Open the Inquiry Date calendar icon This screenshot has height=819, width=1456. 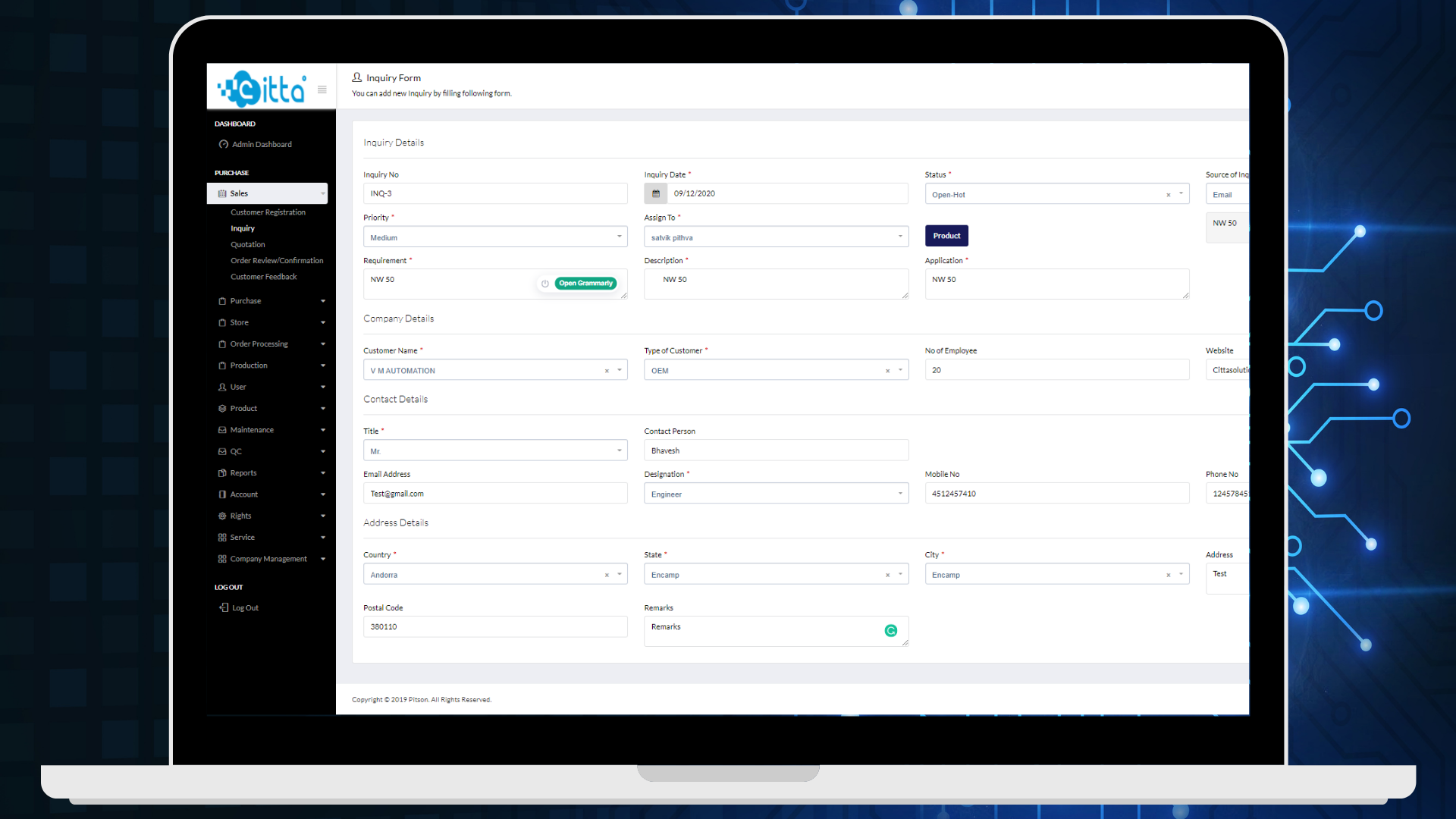coord(656,193)
